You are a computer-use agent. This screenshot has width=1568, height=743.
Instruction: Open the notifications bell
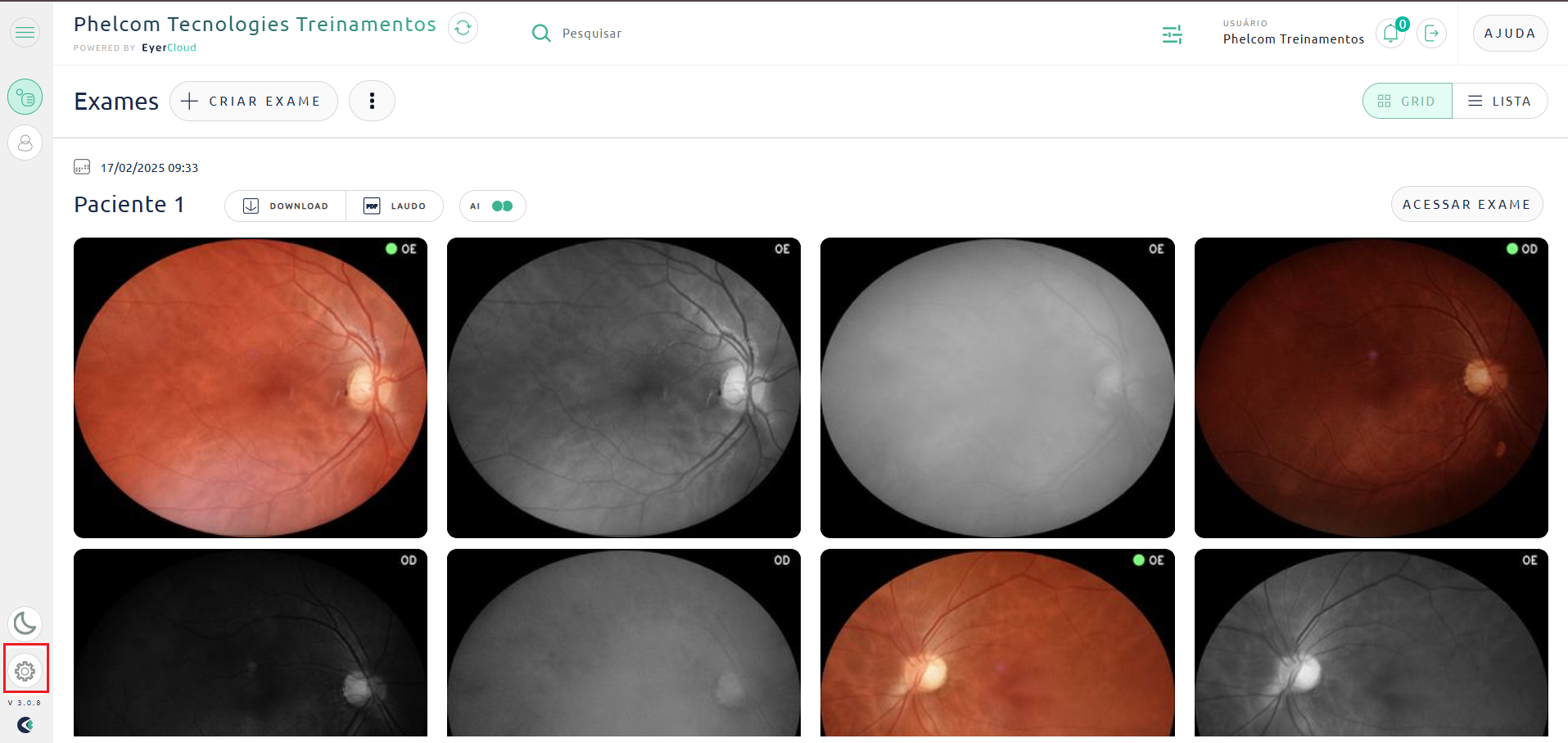pos(1391,33)
